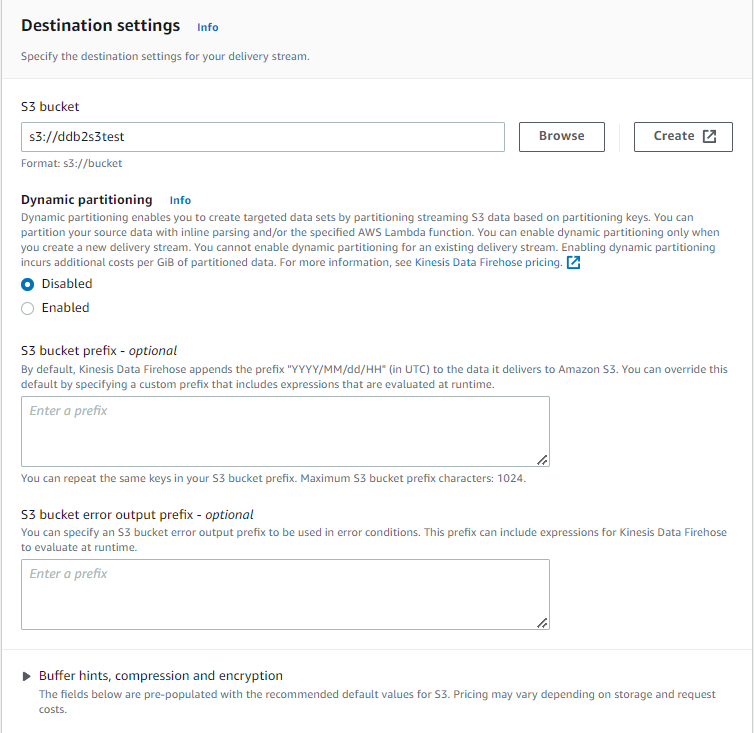Click 'Buffer hints, compression and encryption' header text
This screenshot has height=733, width=754.
pos(160,676)
